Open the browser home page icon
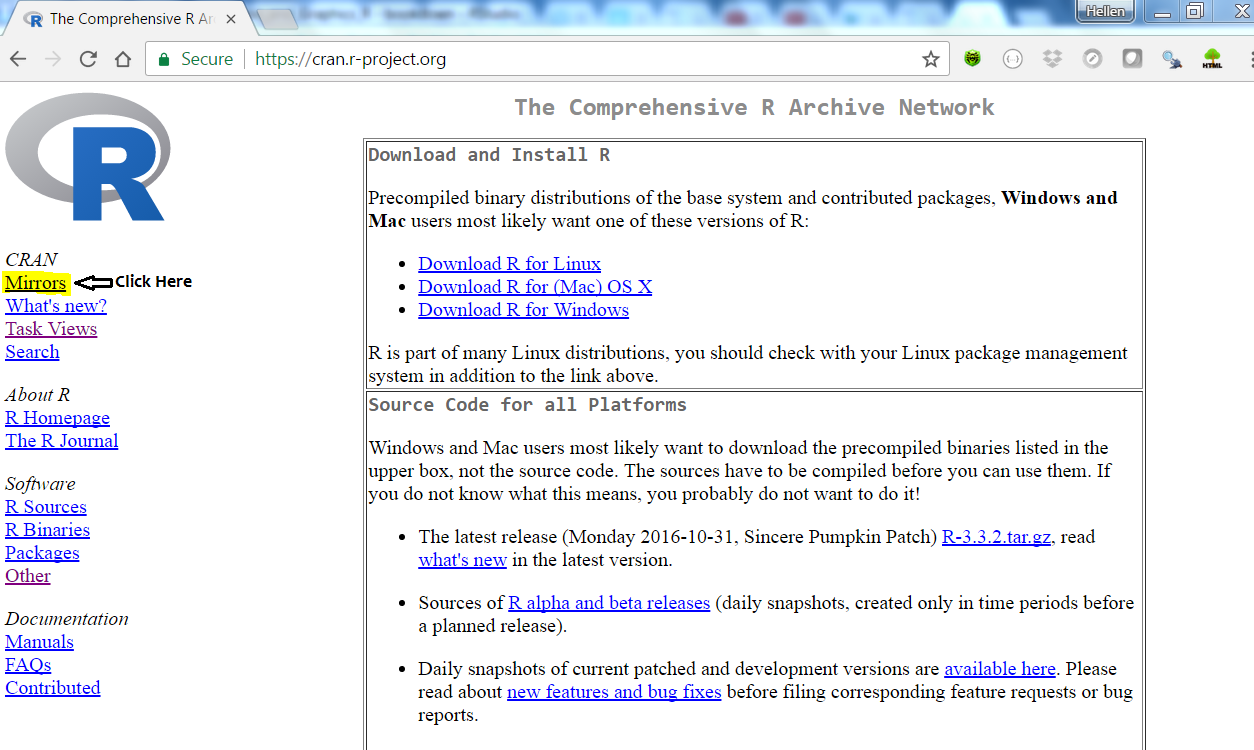 pyautogui.click(x=123, y=59)
